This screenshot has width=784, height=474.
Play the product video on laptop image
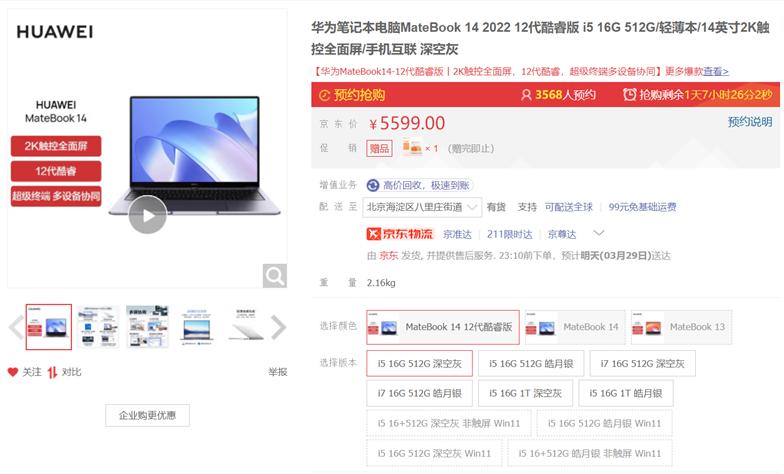tap(148, 215)
